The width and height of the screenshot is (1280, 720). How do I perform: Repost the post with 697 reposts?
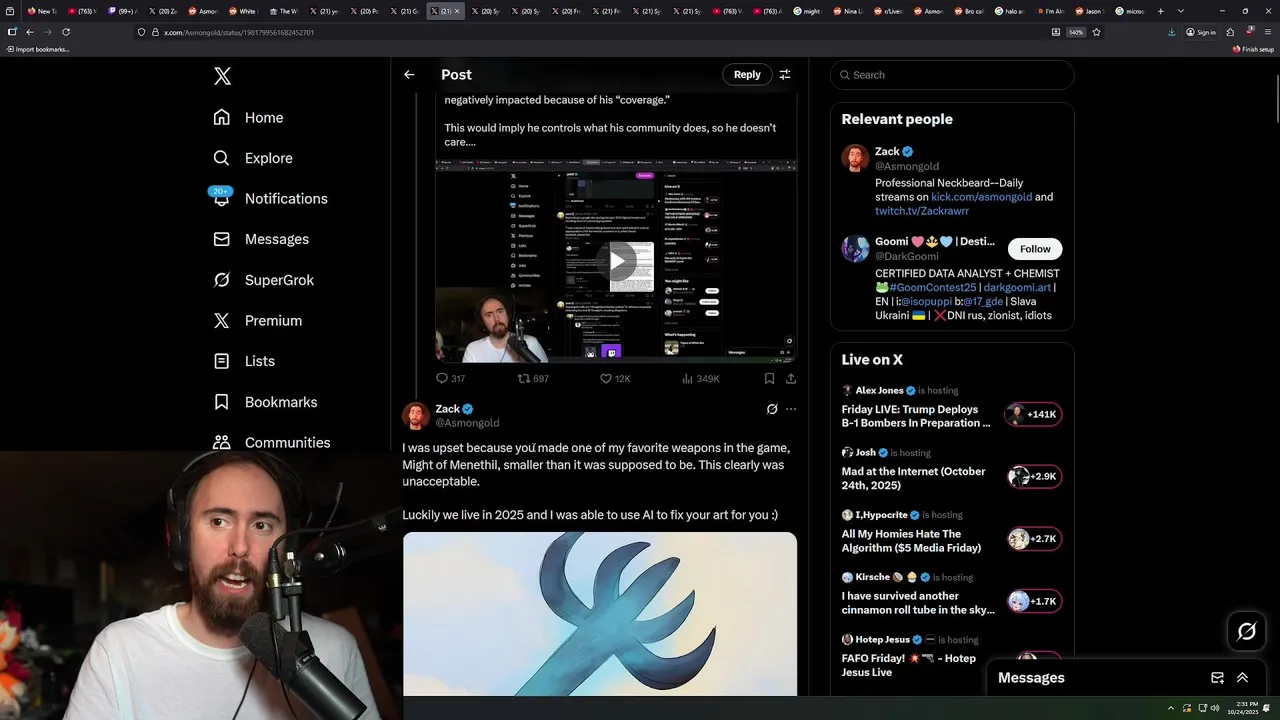[533, 379]
